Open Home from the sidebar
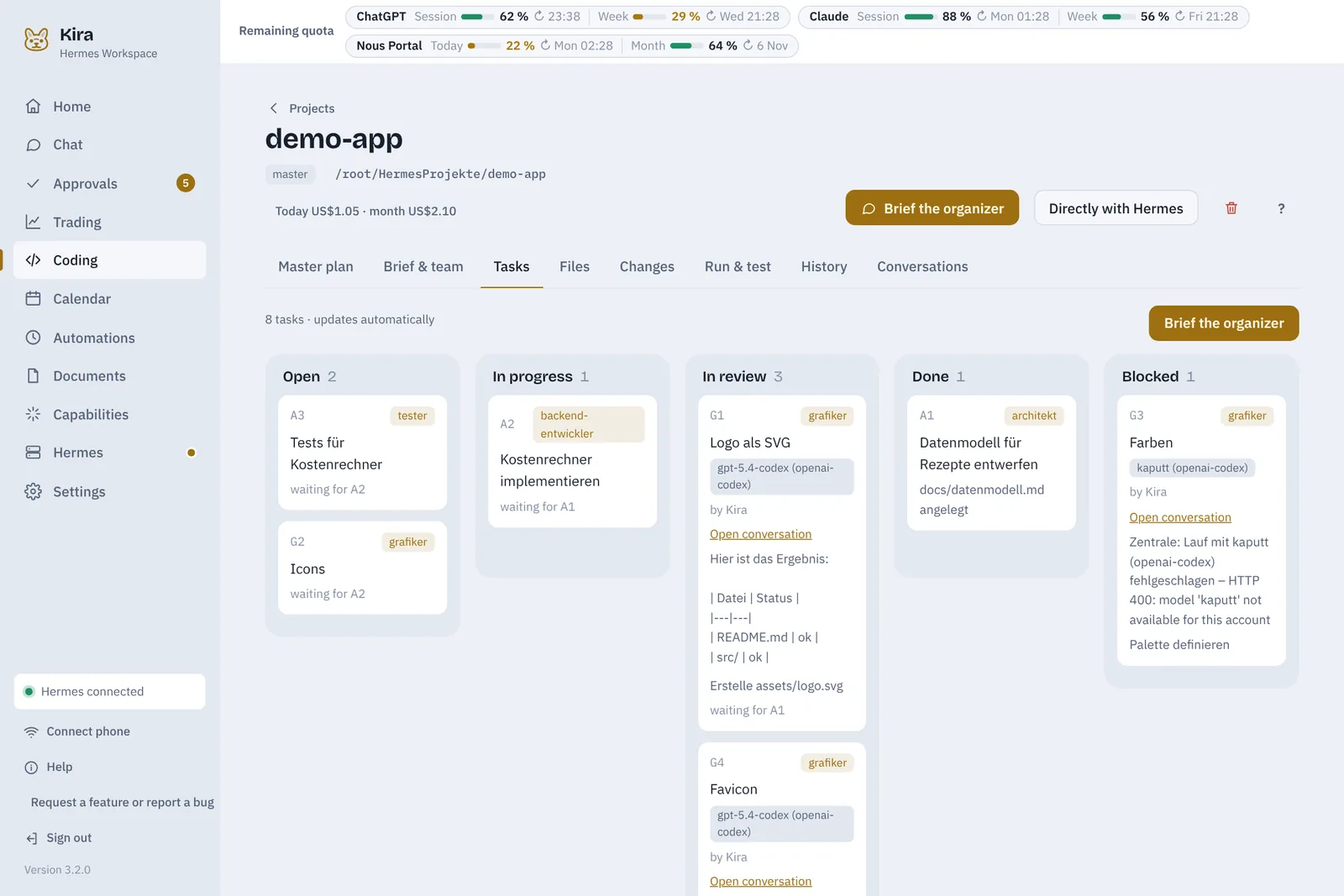 point(109,107)
